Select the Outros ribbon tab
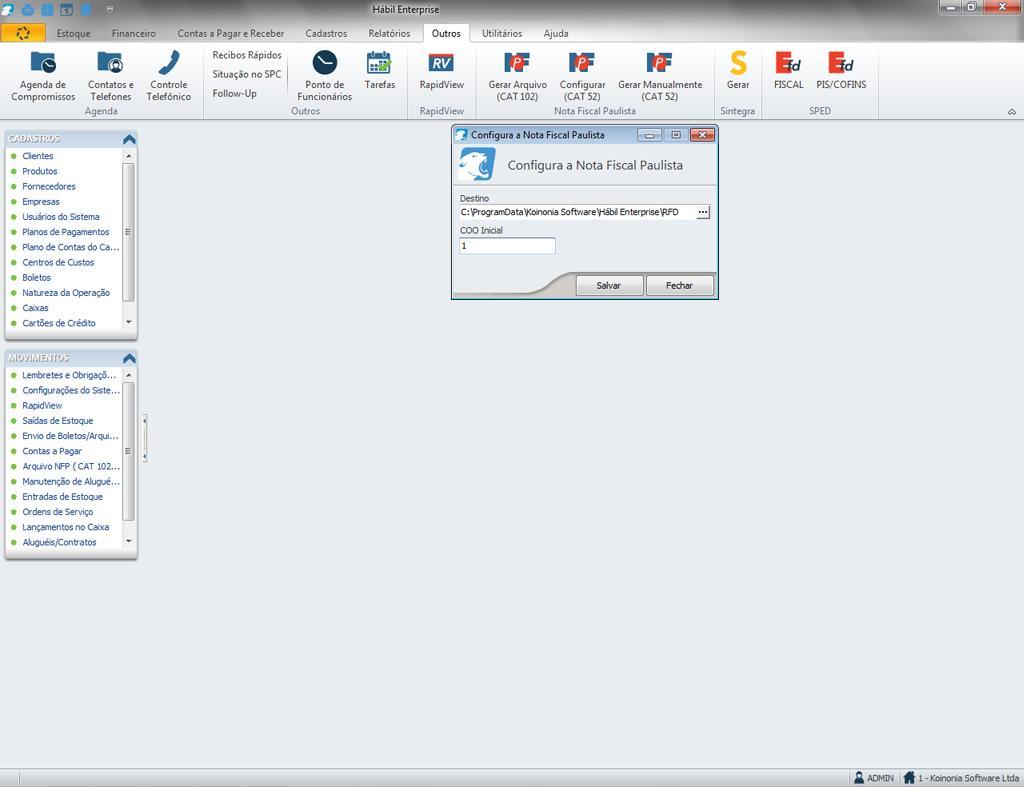 point(446,33)
